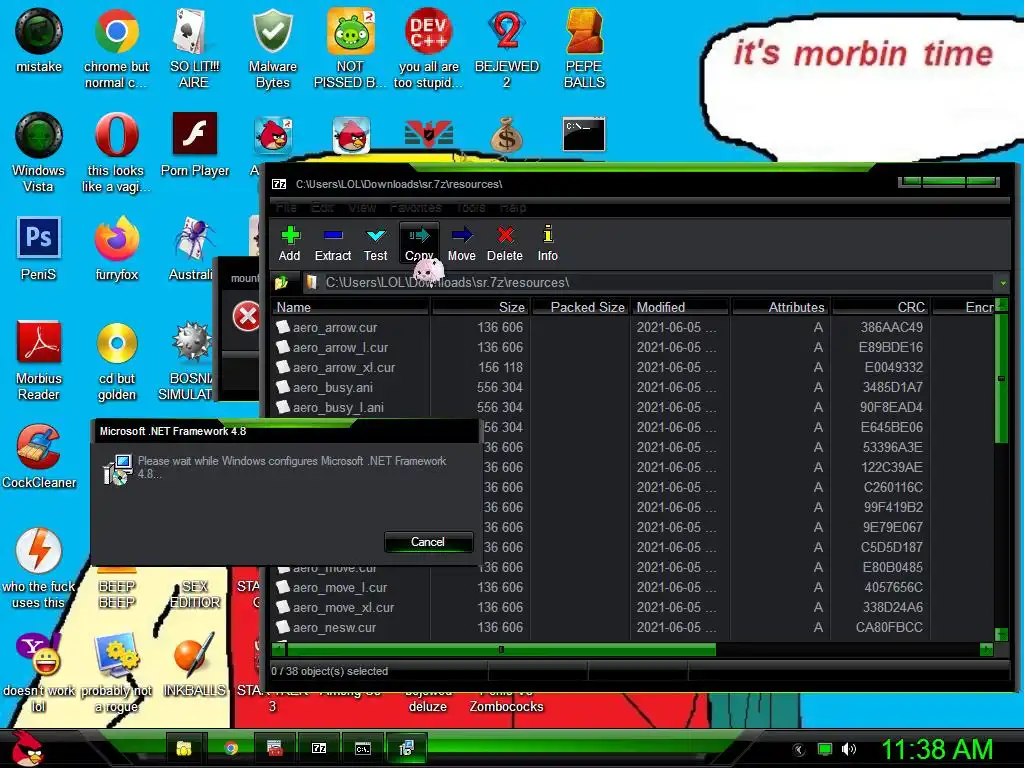Image resolution: width=1024 pixels, height=768 pixels.
Task: Click CRC value CA80FBCC
Action: (x=889, y=628)
